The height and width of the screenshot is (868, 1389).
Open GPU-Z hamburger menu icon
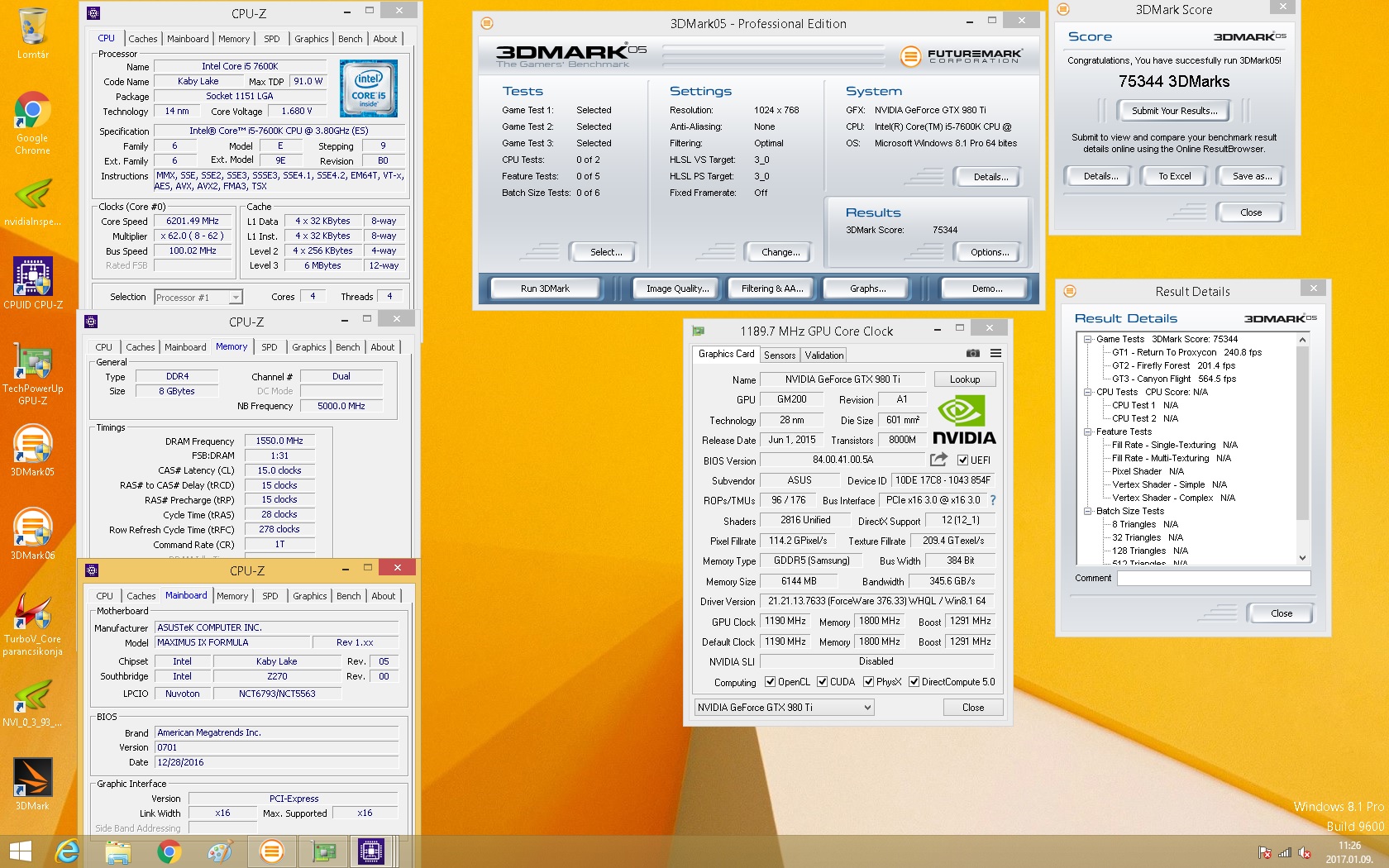(x=996, y=354)
